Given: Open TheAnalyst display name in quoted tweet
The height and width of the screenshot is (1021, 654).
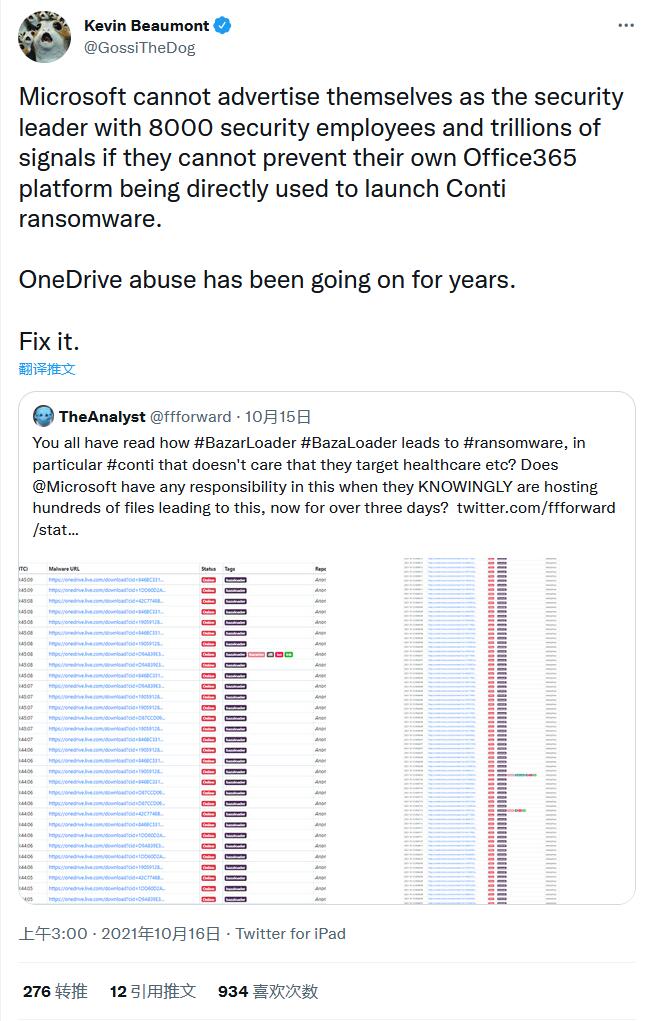Looking at the screenshot, I should pyautogui.click(x=102, y=416).
